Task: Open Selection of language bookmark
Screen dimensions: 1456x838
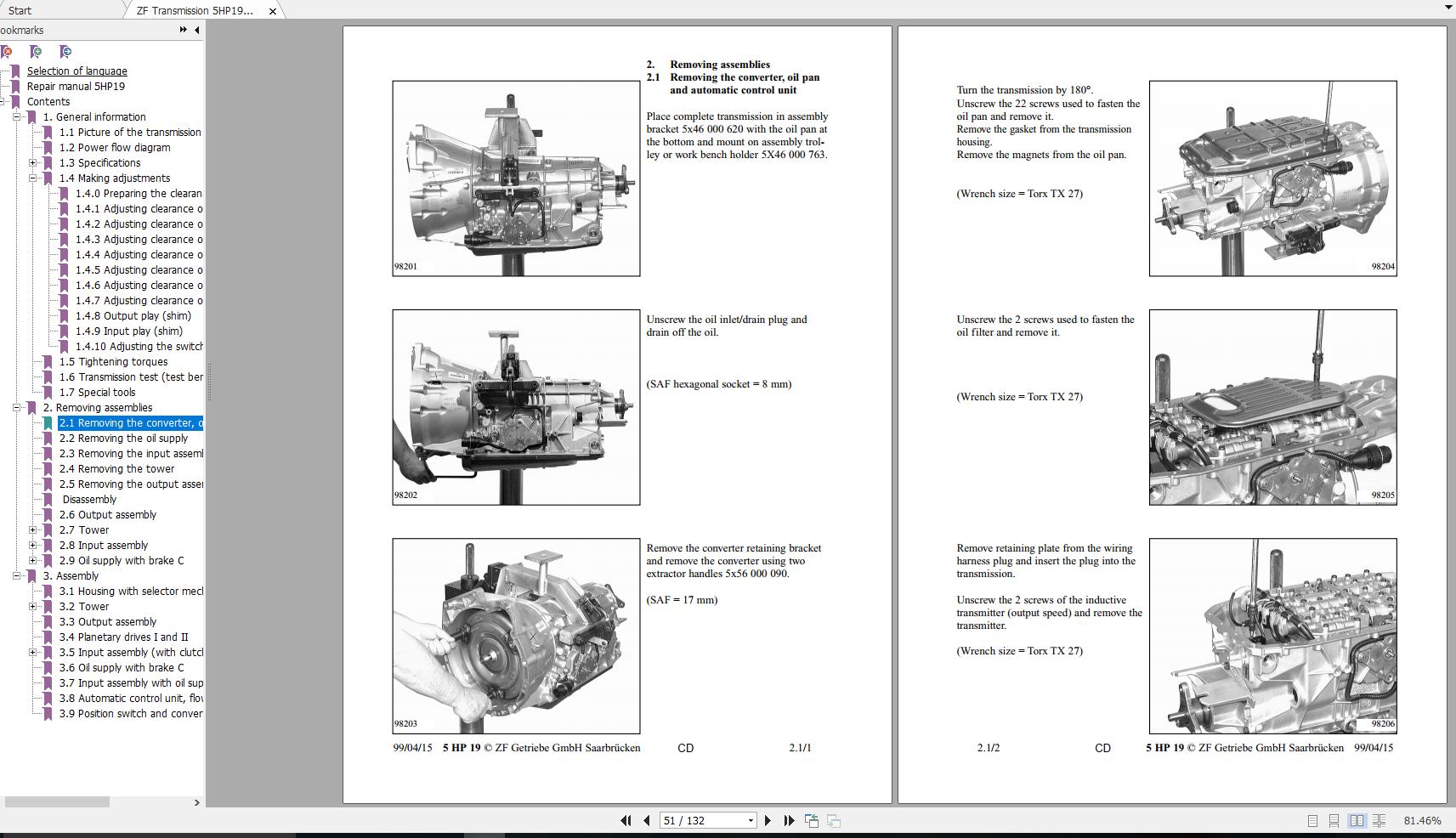Action: tap(77, 71)
